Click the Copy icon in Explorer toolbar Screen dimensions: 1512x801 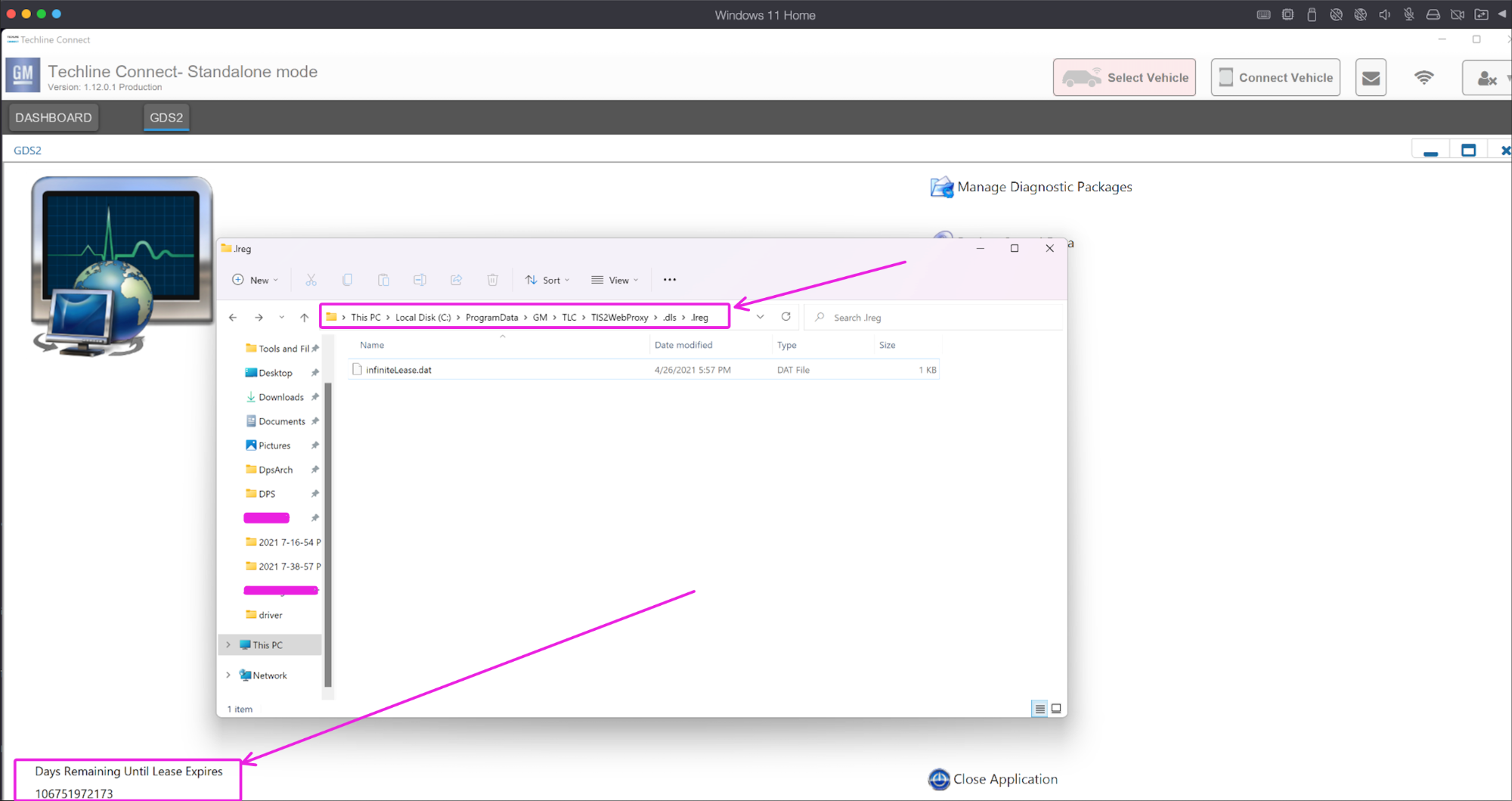[347, 280]
